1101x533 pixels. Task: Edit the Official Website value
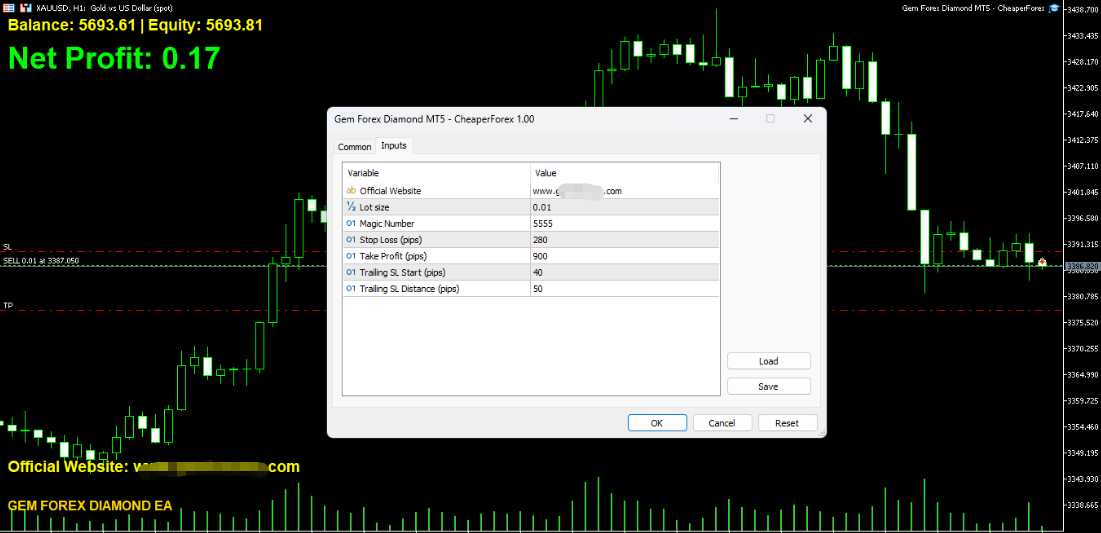[625, 190]
